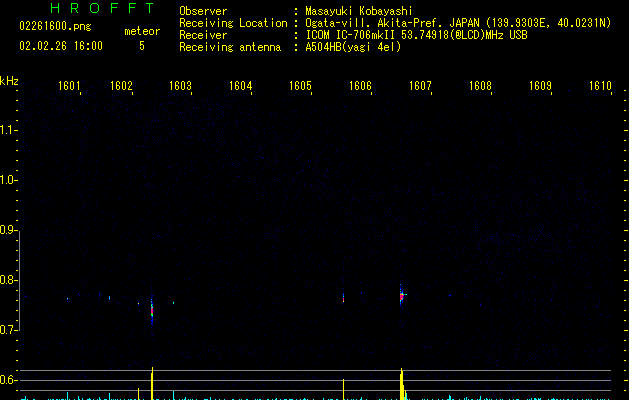Click the 1.1 kHz frequency label
This screenshot has height=400, width=629.
pyautogui.click(x=8, y=130)
